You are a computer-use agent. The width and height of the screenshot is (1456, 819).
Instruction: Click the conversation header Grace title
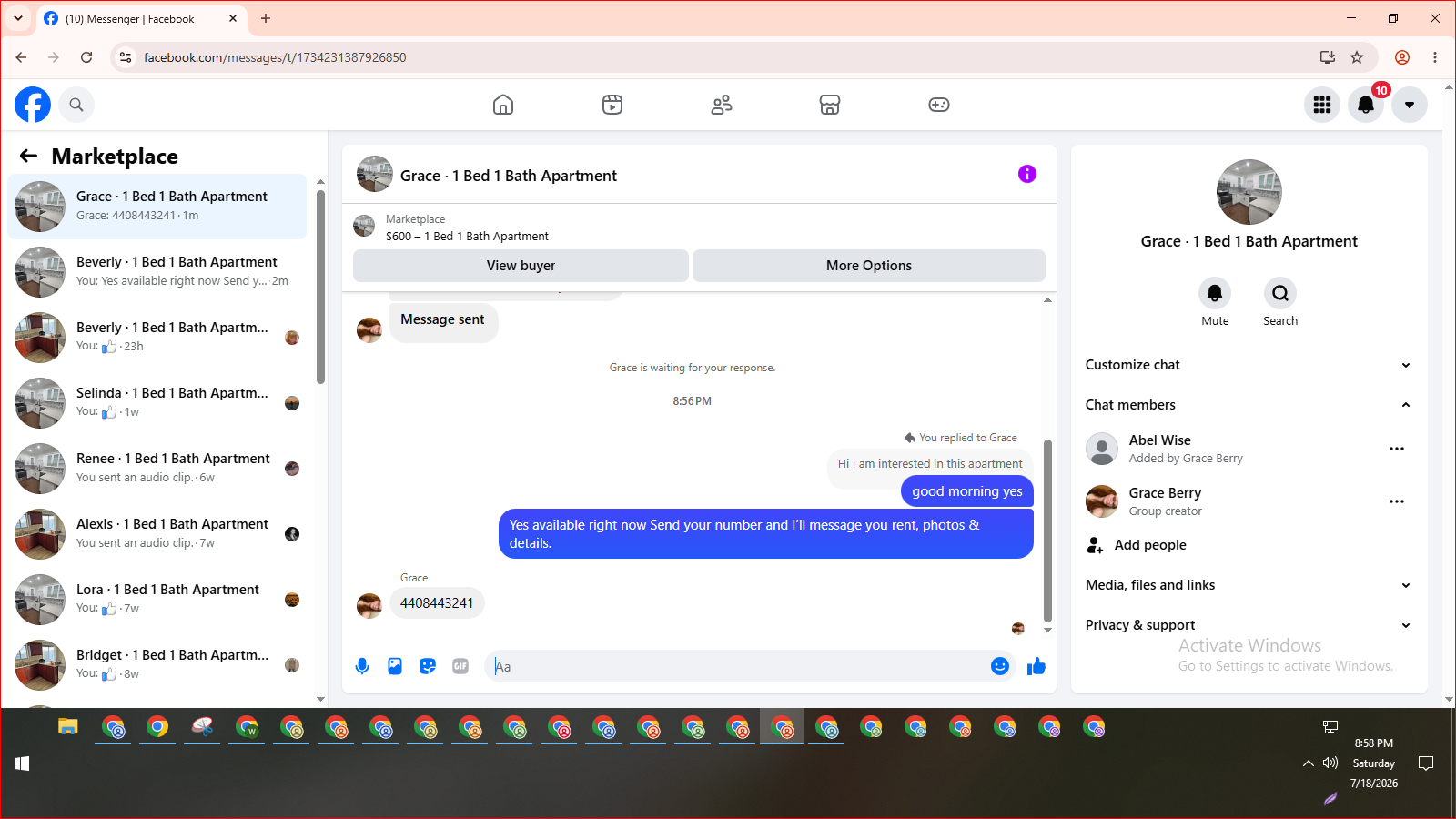(509, 176)
